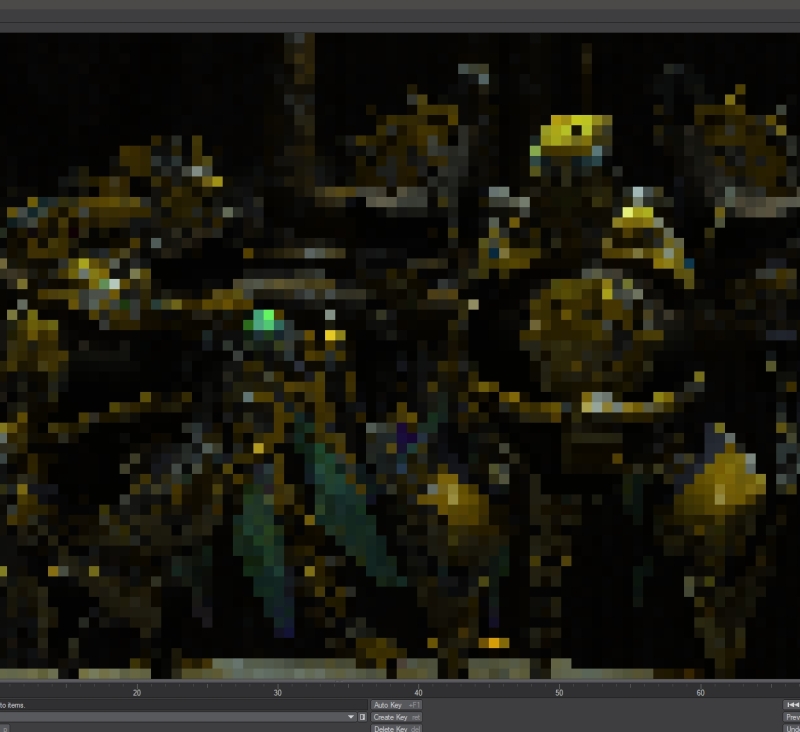Open the current item dropdown arrow
Screen dimensions: 800x732
coord(350,717)
